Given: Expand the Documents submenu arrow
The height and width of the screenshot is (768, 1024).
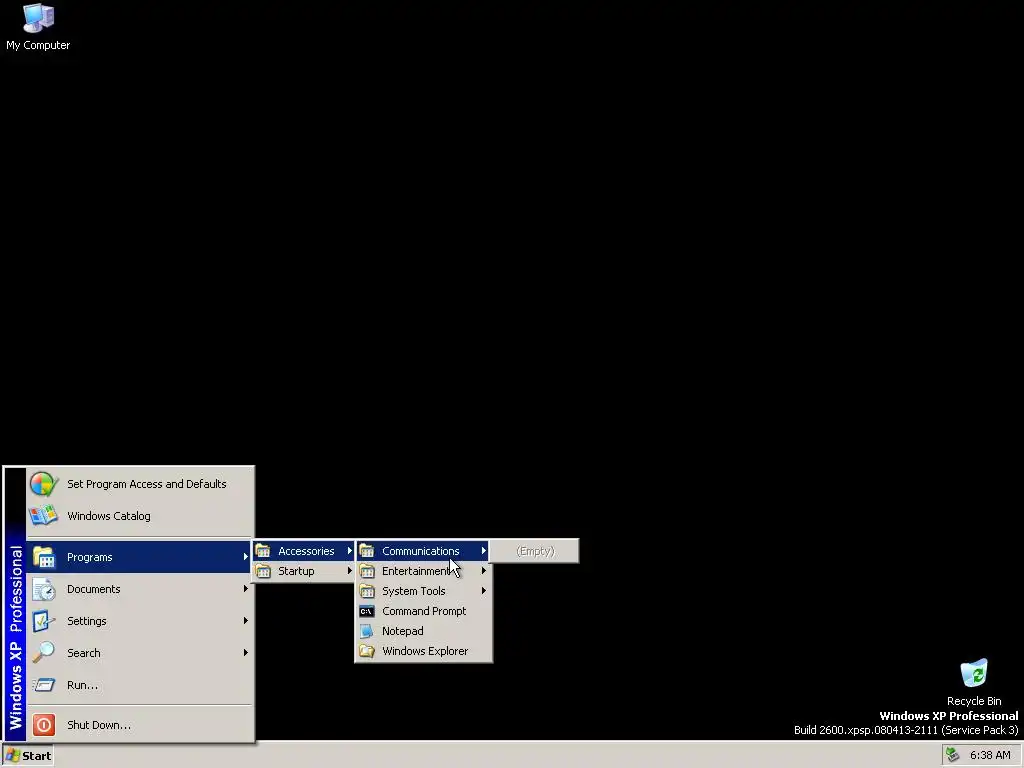Looking at the screenshot, I should point(246,589).
